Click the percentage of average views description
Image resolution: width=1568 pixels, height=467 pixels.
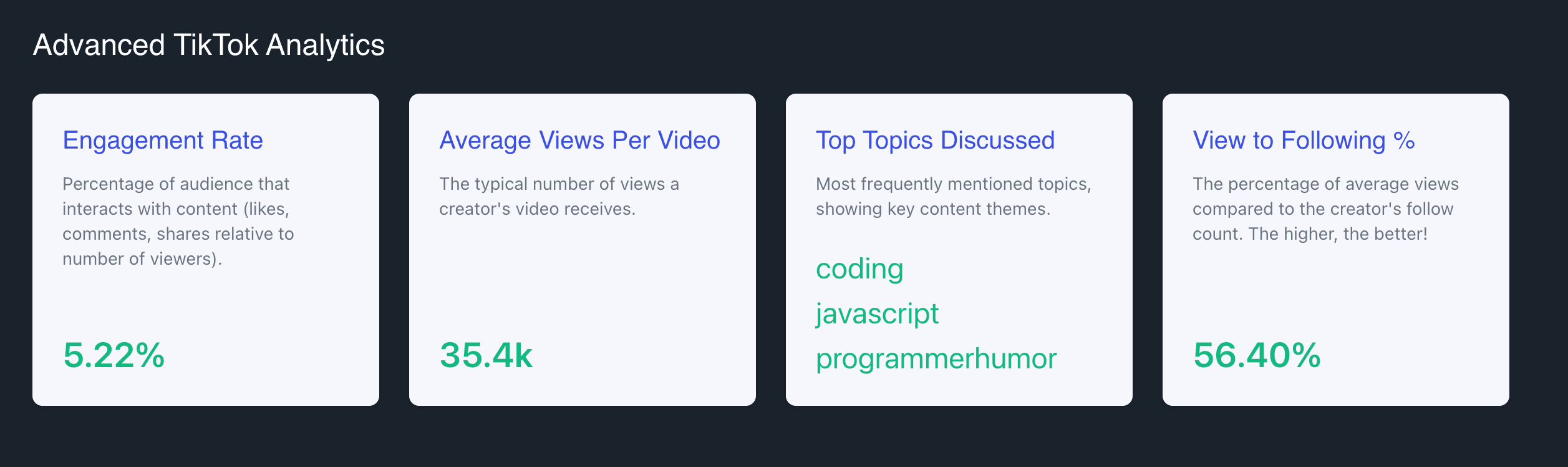click(1325, 209)
